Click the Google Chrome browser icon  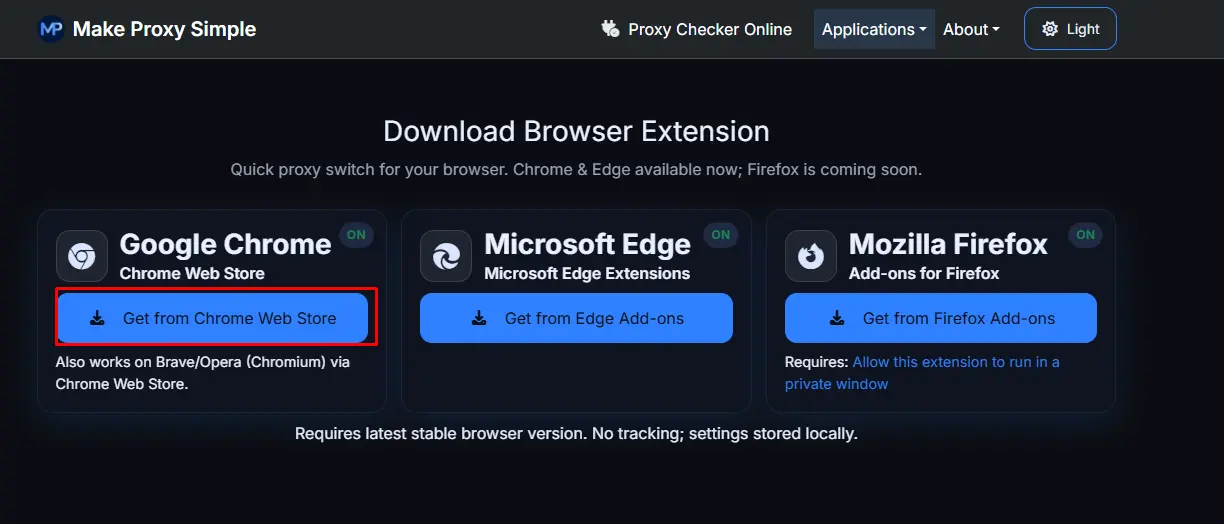82,257
